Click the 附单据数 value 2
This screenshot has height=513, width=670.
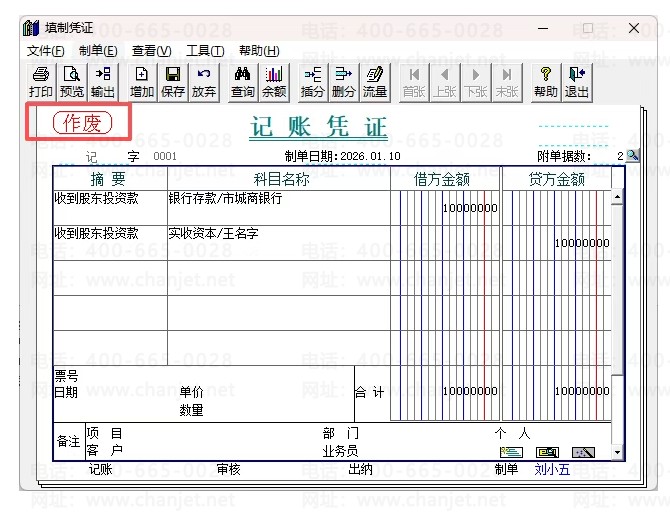click(620, 156)
